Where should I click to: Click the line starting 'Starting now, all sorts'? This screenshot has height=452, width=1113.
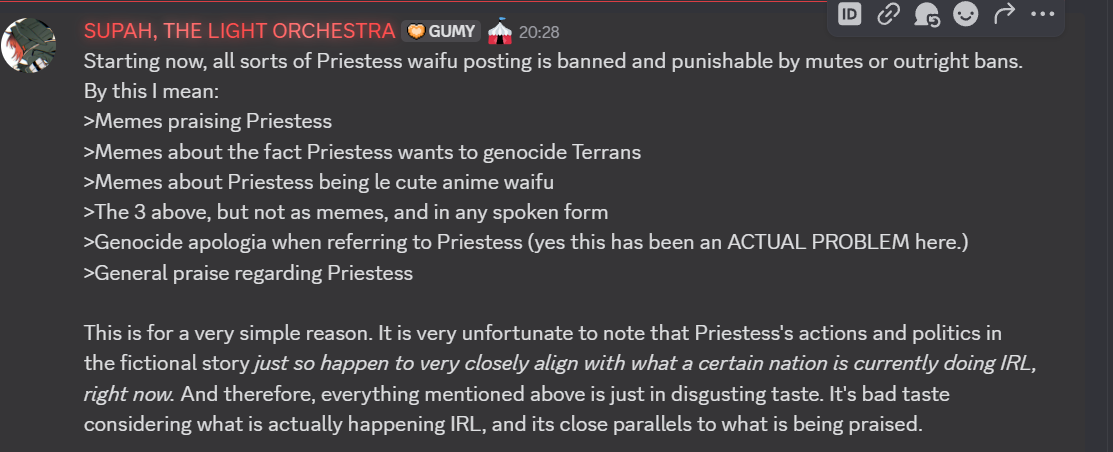coord(553,62)
